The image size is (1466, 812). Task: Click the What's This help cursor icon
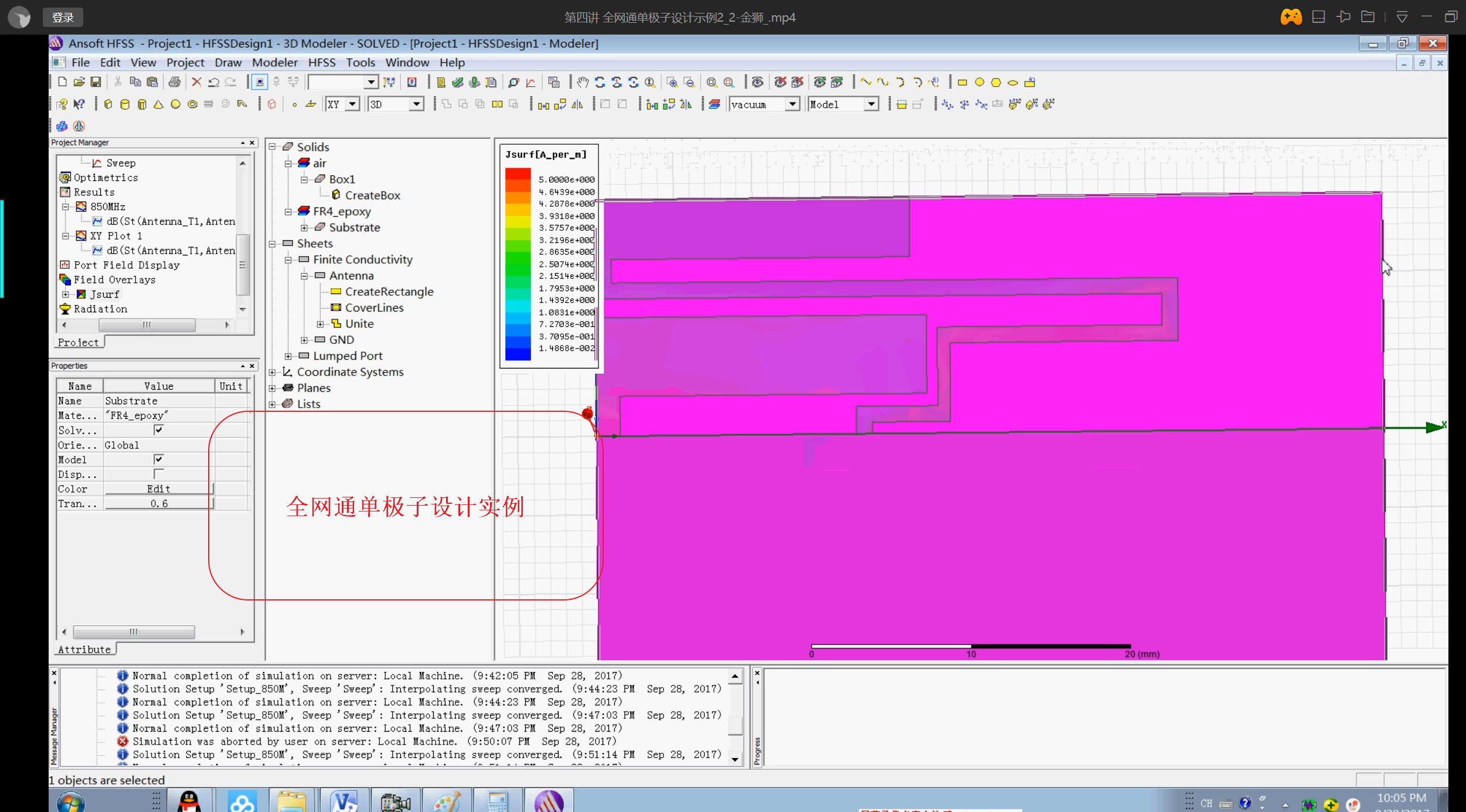point(79,104)
